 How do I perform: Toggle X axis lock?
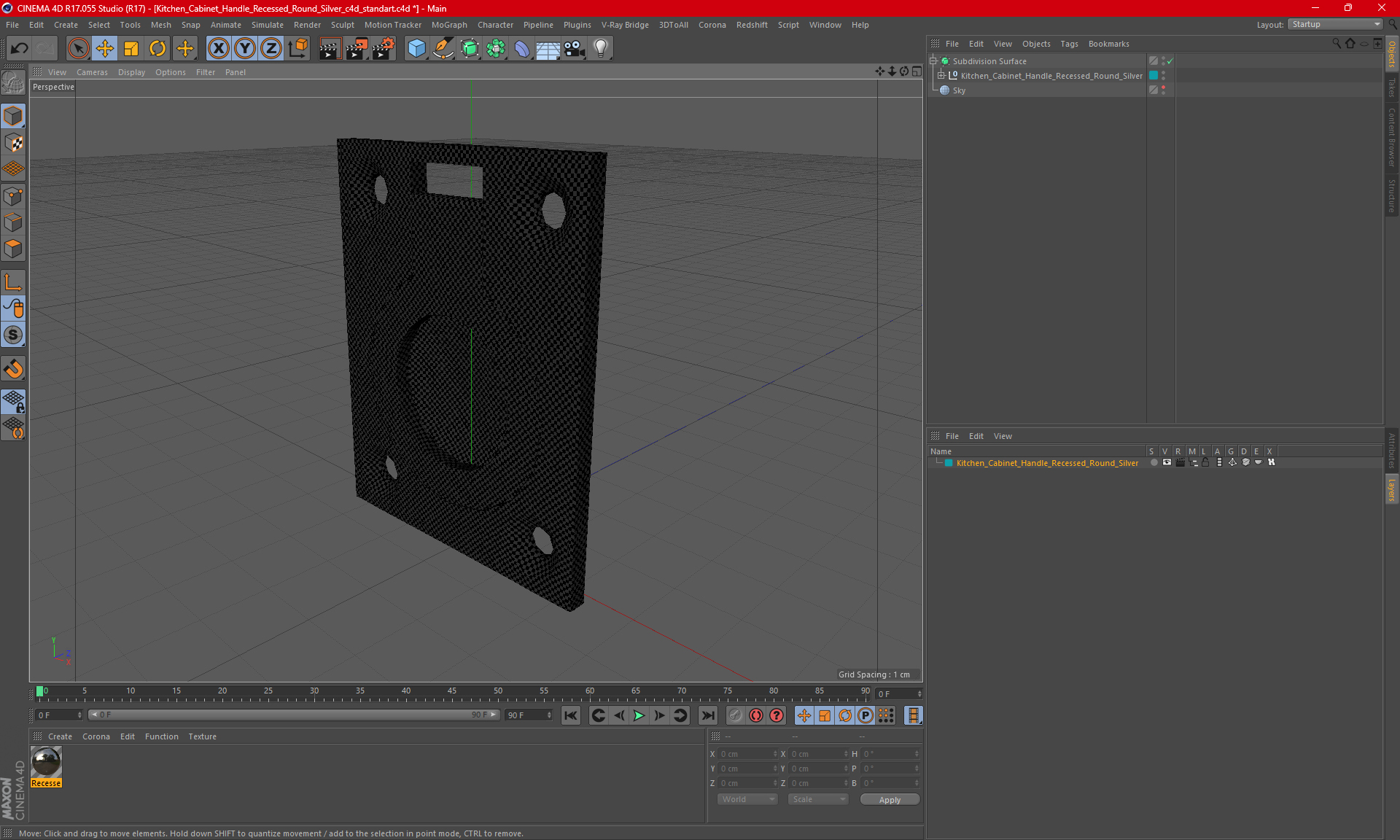[x=218, y=49]
